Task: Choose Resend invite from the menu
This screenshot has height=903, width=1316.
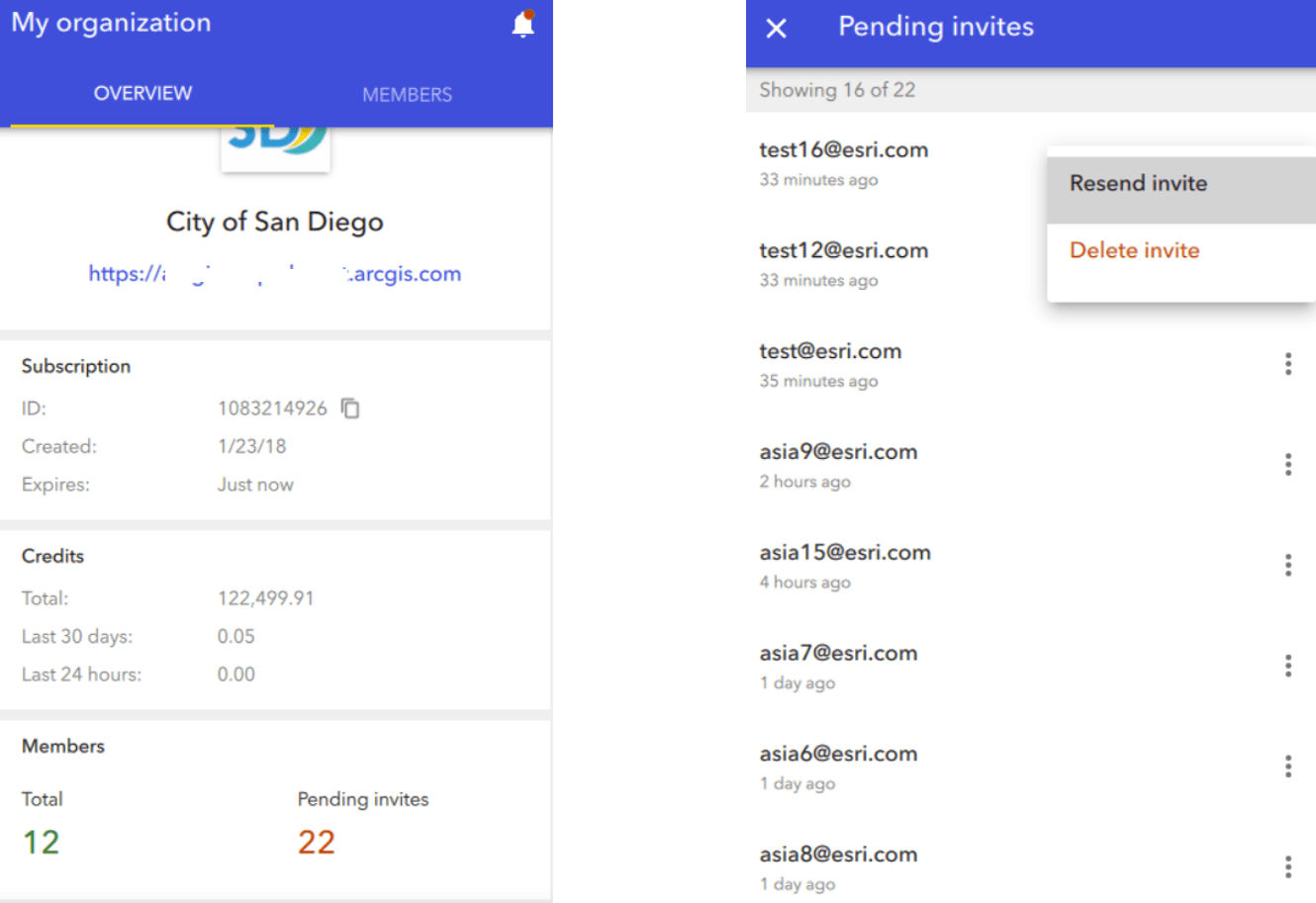Action: pos(1138,184)
